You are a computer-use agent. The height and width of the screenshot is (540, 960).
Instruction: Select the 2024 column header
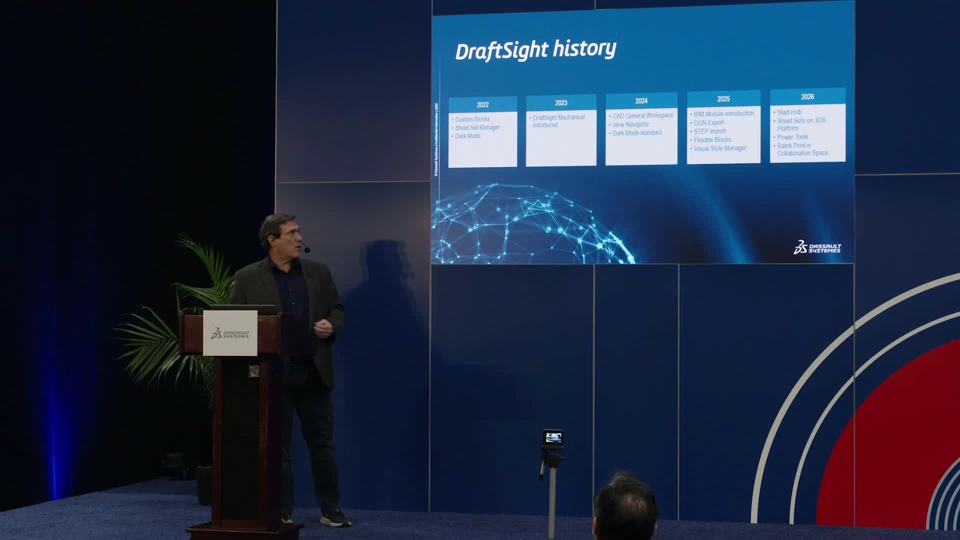click(x=641, y=100)
